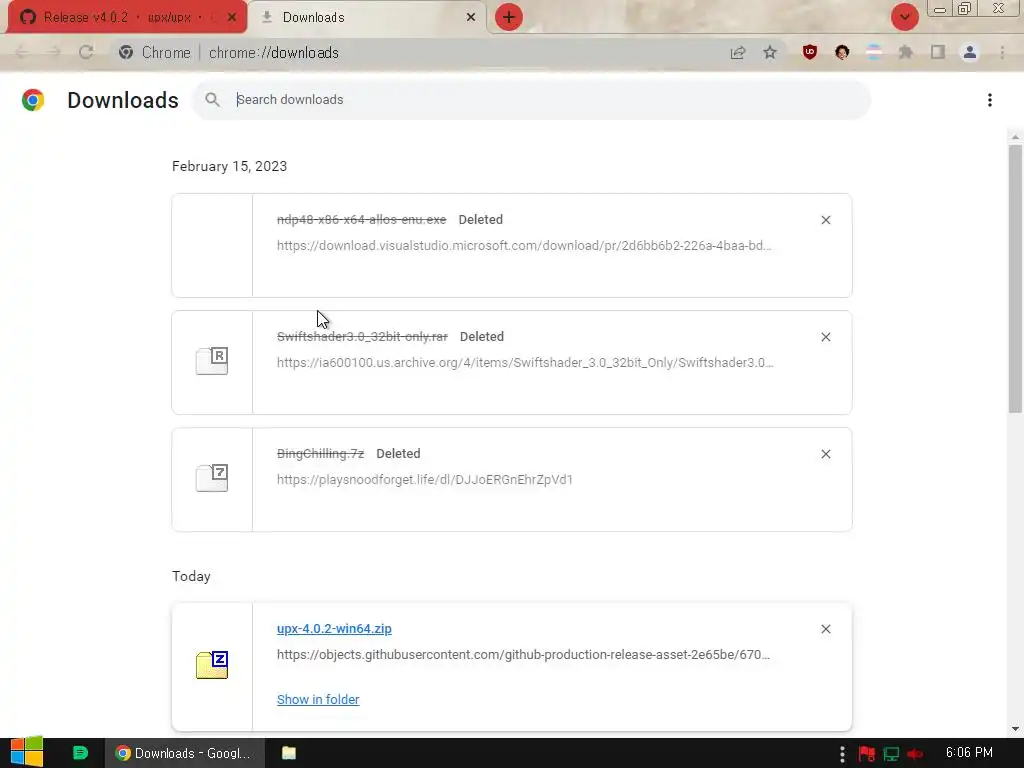Toggle the side panel icon
The width and height of the screenshot is (1024, 768).
click(x=938, y=52)
